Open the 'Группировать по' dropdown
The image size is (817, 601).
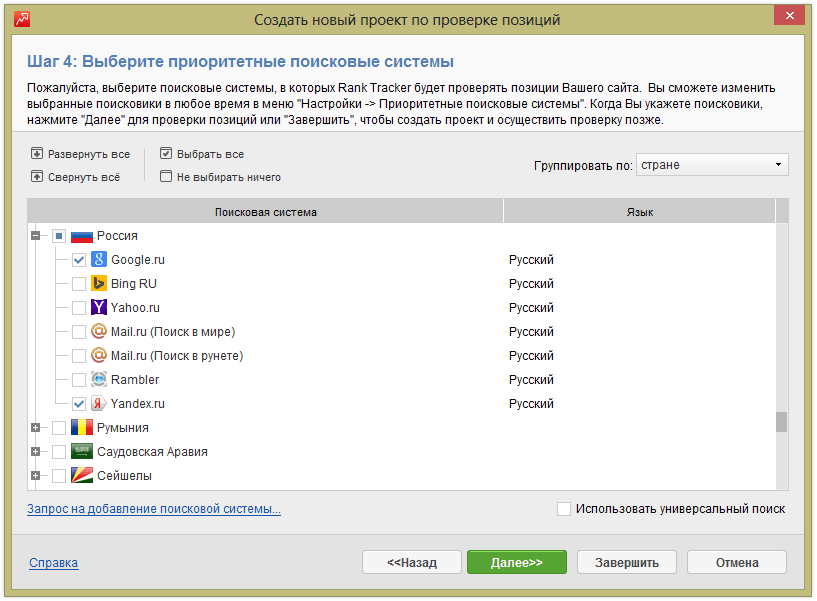[712, 165]
